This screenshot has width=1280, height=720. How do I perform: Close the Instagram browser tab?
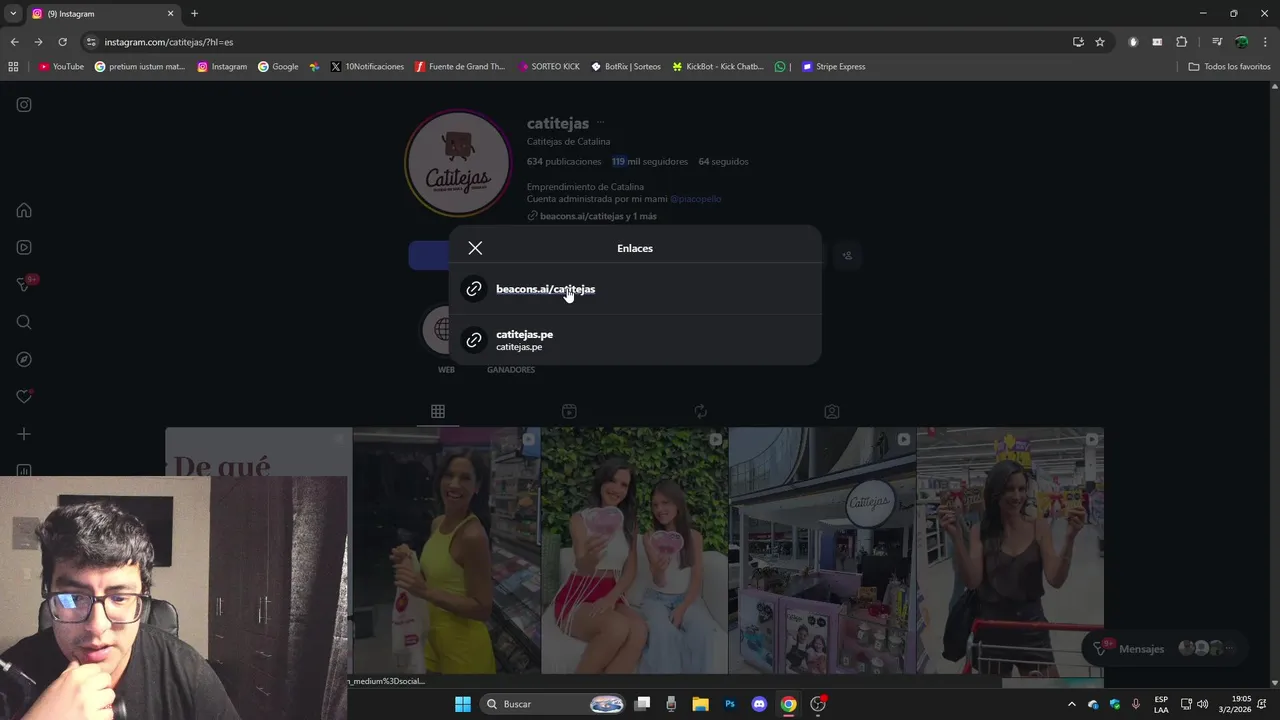170,14
